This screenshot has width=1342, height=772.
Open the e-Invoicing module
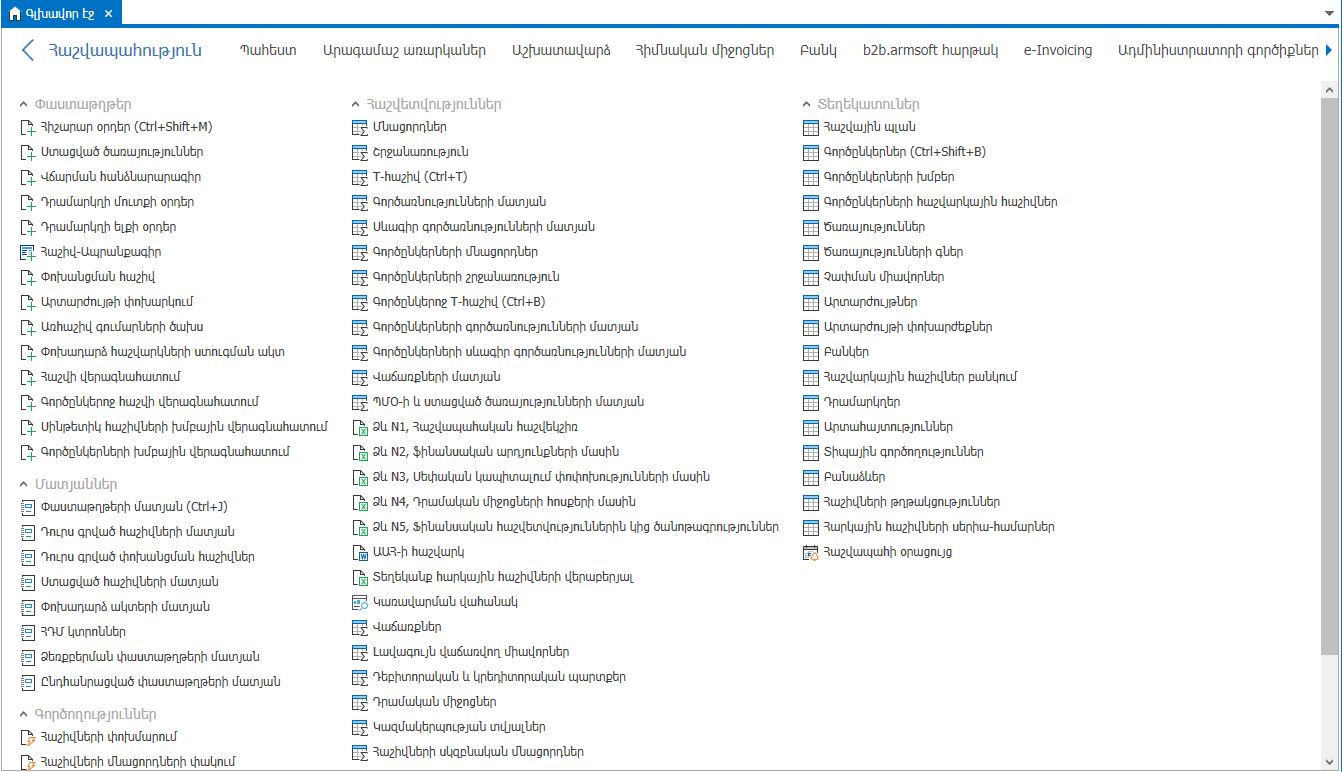tap(1058, 50)
